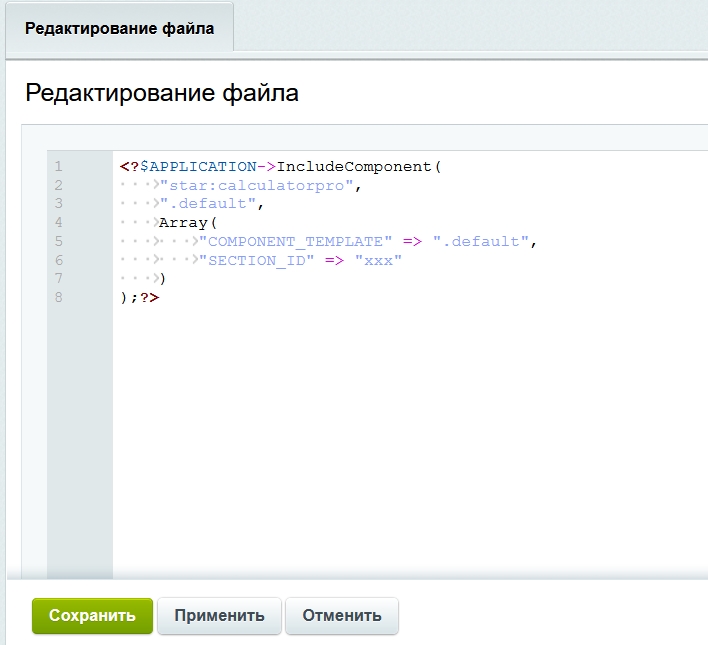
Task: Click the "SECTION_ID" key in code
Action: point(250,260)
